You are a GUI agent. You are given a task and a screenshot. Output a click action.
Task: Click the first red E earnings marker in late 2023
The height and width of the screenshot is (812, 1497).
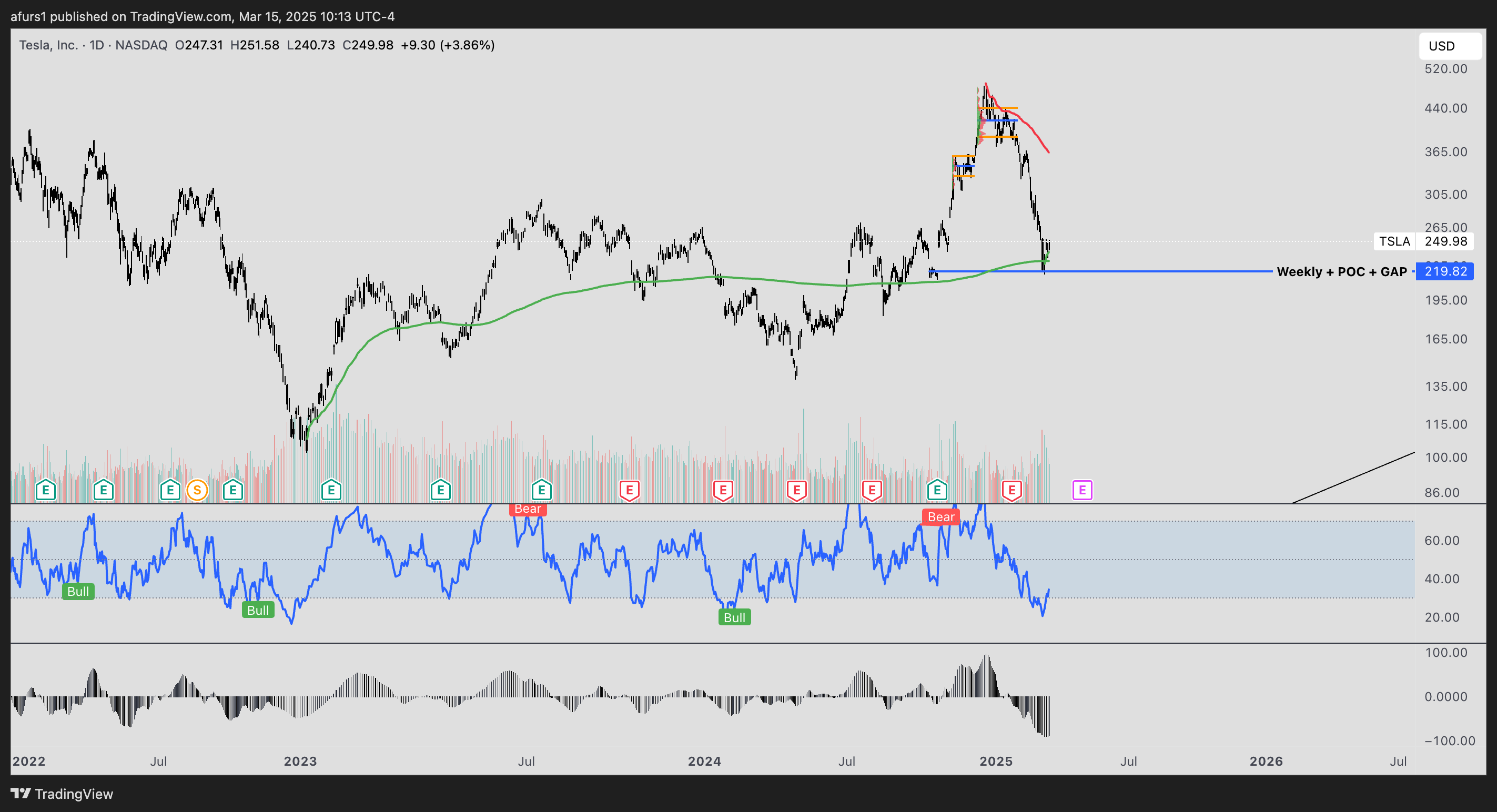tap(630, 490)
